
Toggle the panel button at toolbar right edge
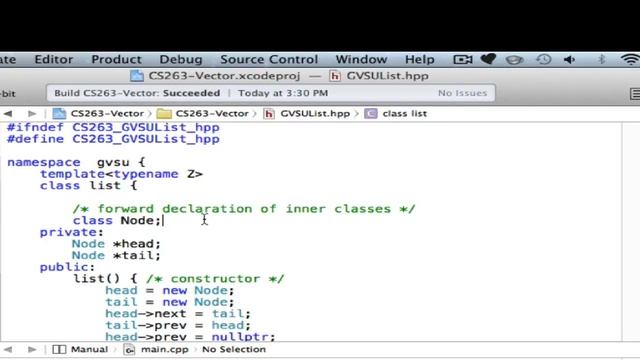click(x=635, y=94)
